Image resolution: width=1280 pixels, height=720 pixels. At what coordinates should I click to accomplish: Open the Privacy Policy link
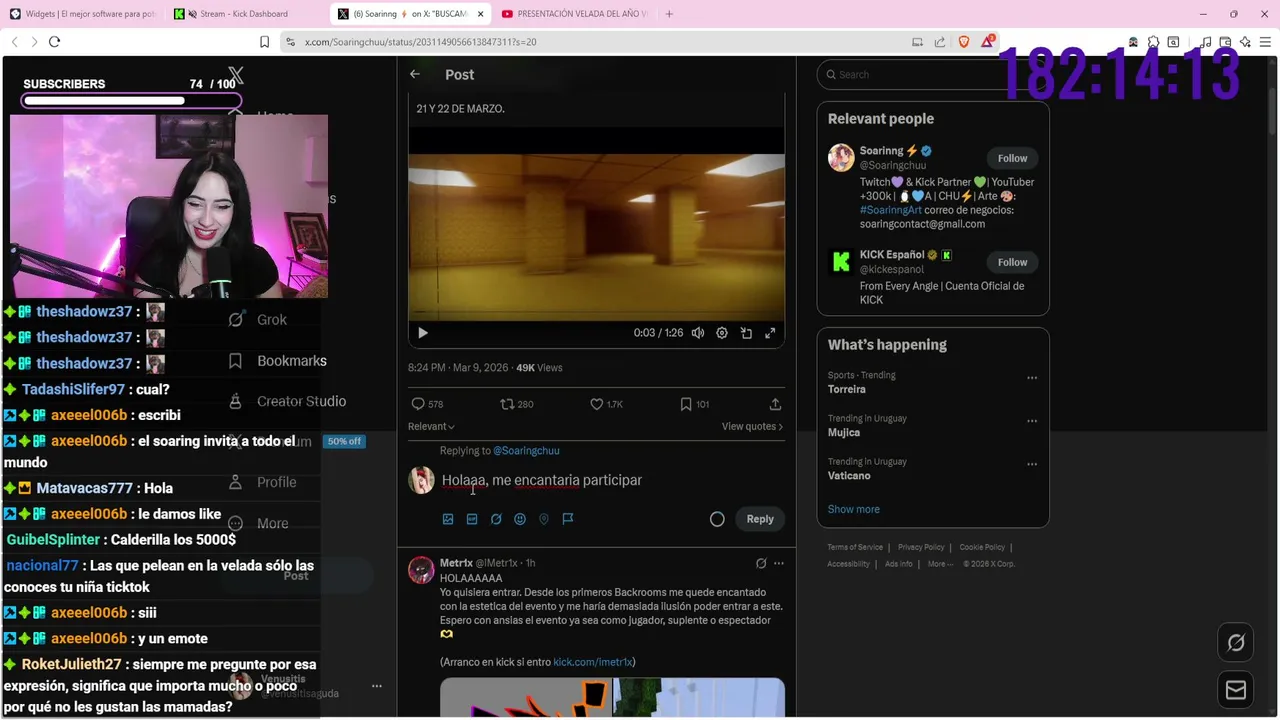pos(921,547)
